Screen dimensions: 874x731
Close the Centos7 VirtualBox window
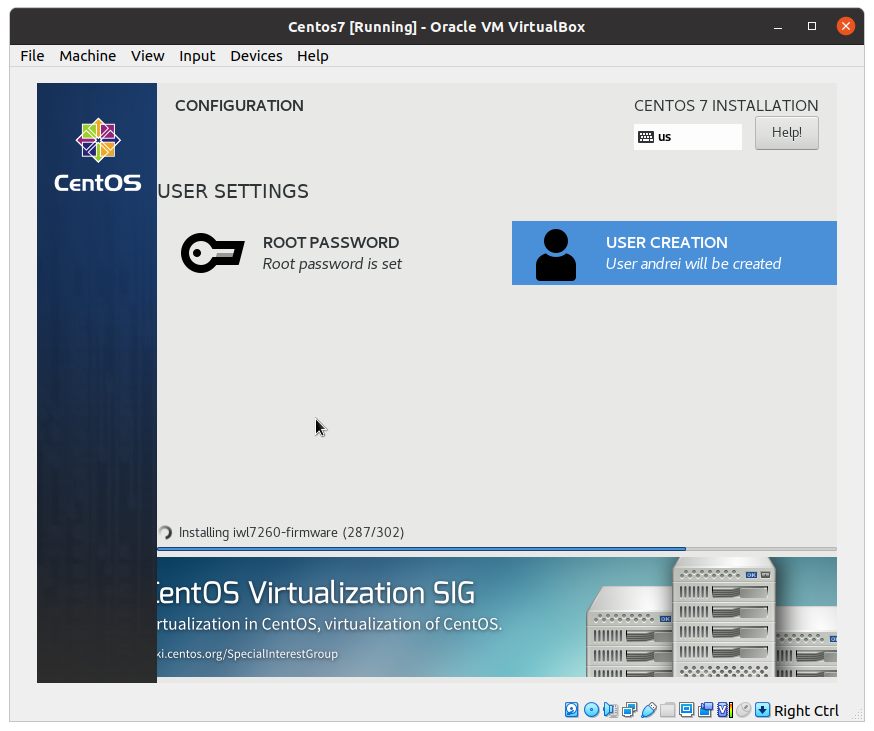coord(846,26)
